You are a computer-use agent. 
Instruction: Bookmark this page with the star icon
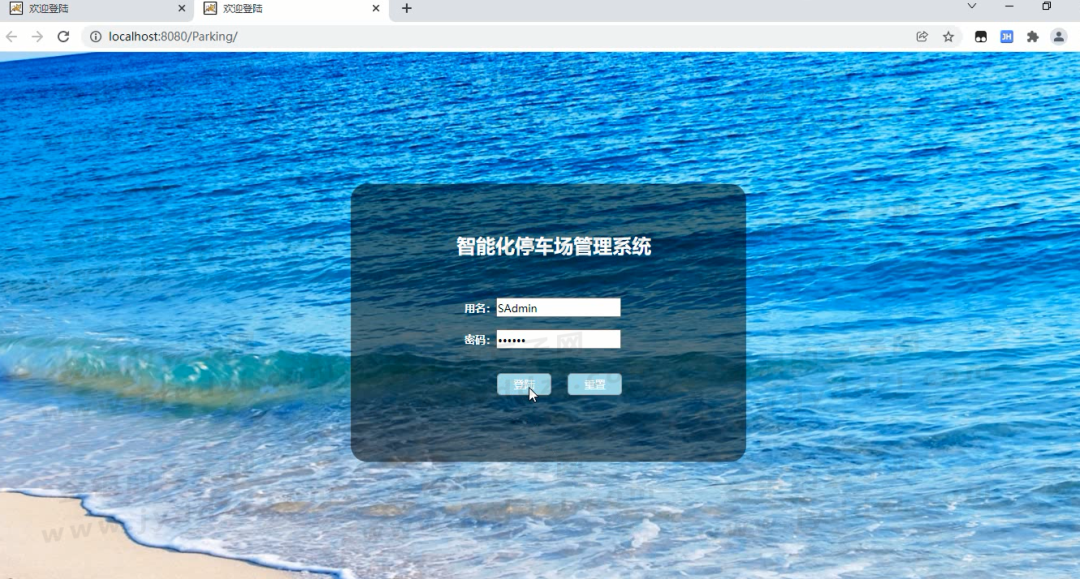point(948,36)
